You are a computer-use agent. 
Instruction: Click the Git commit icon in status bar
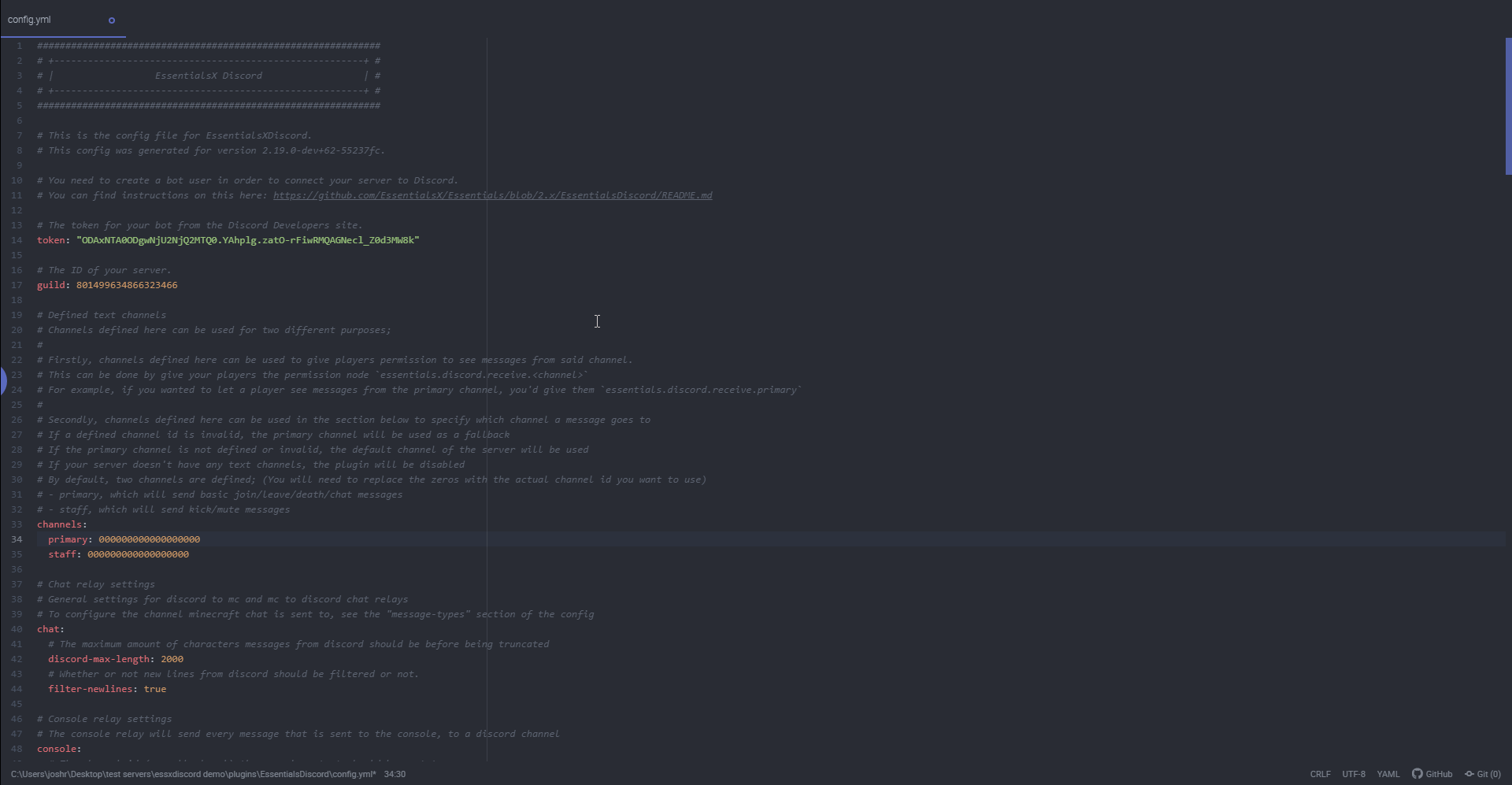tap(1469, 774)
